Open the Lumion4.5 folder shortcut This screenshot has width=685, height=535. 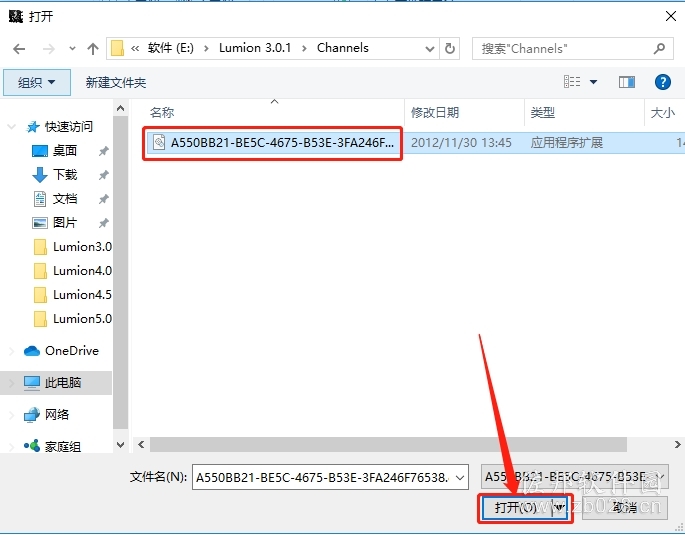click(82, 295)
